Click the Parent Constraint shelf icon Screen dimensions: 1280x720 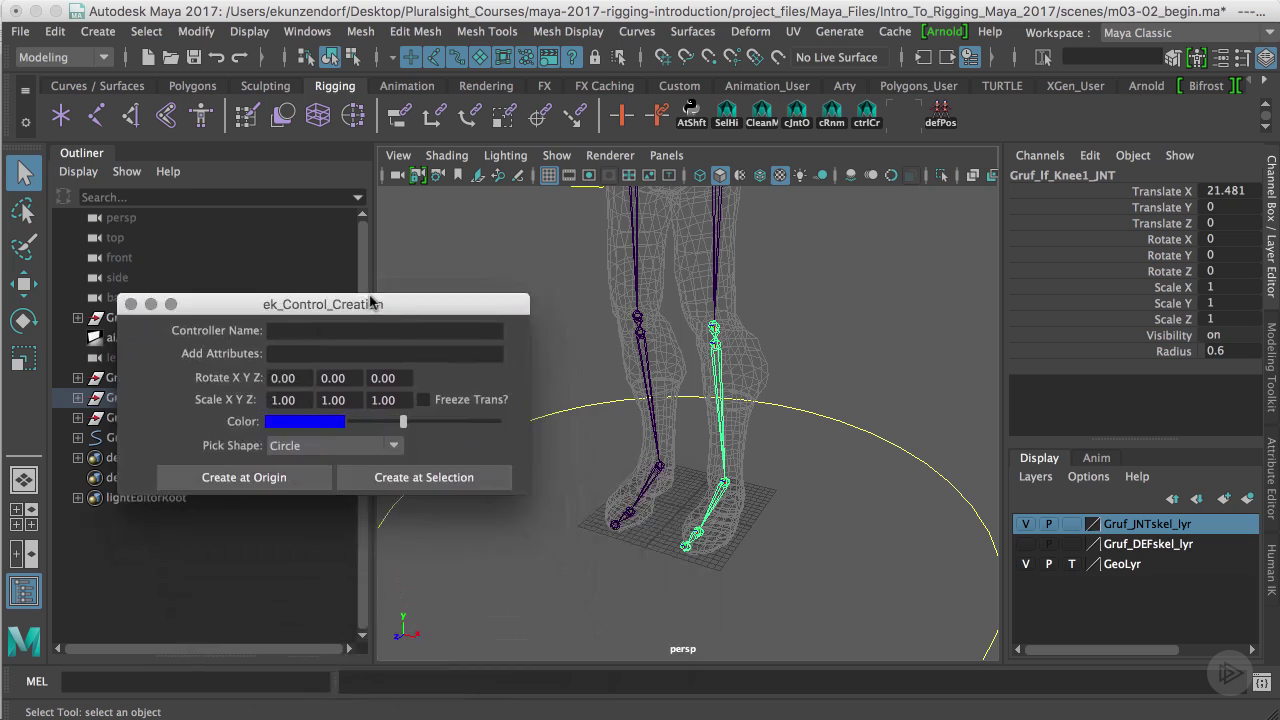tap(399, 116)
